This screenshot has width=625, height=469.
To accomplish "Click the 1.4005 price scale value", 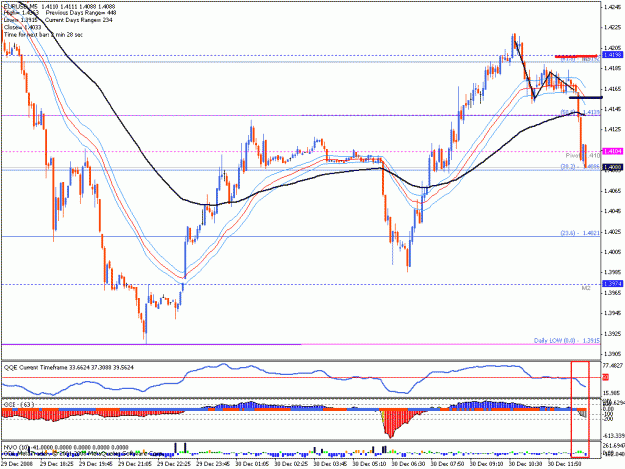I will (612, 252).
